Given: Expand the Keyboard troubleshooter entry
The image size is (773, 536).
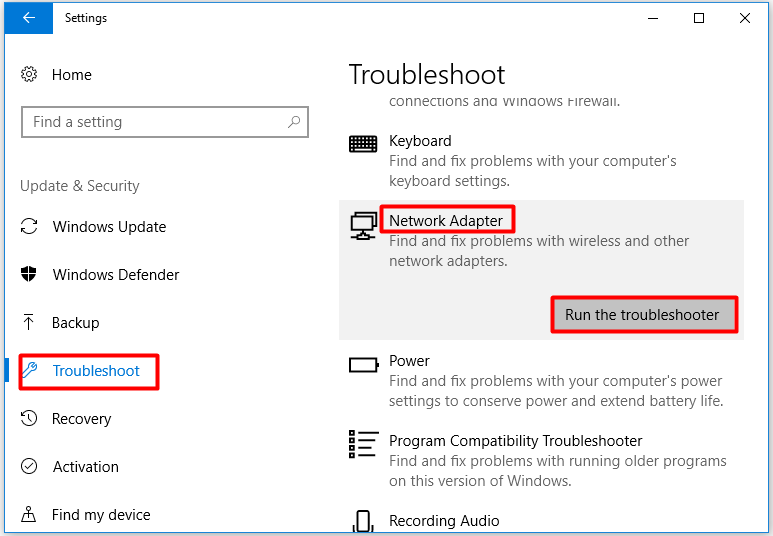Looking at the screenshot, I should tap(541, 161).
